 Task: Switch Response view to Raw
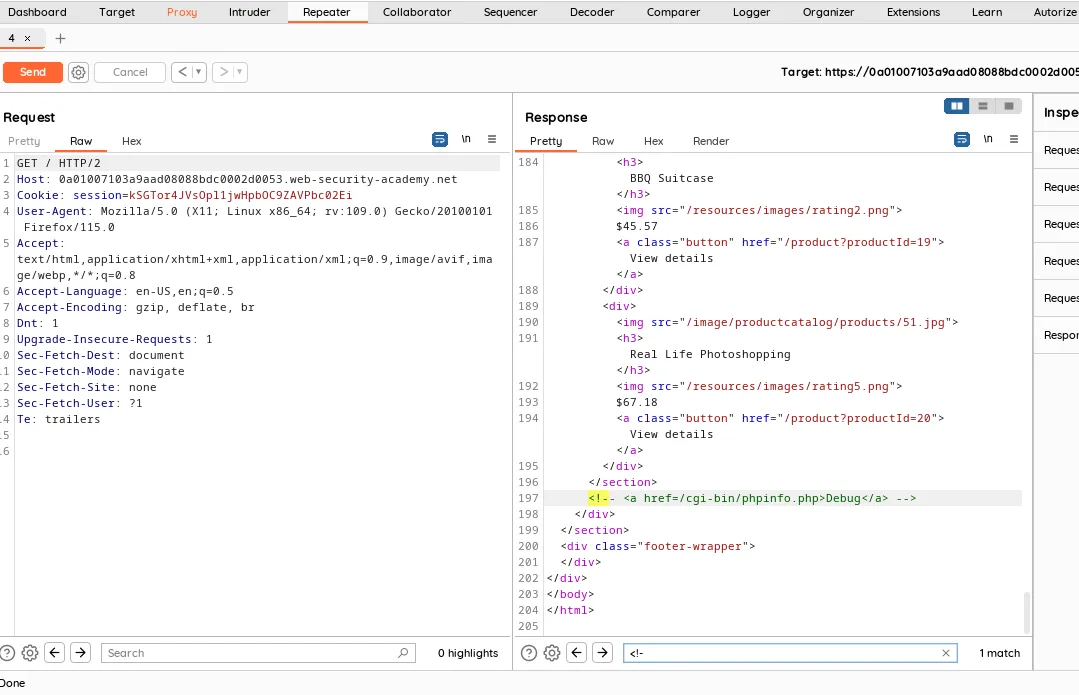603,141
